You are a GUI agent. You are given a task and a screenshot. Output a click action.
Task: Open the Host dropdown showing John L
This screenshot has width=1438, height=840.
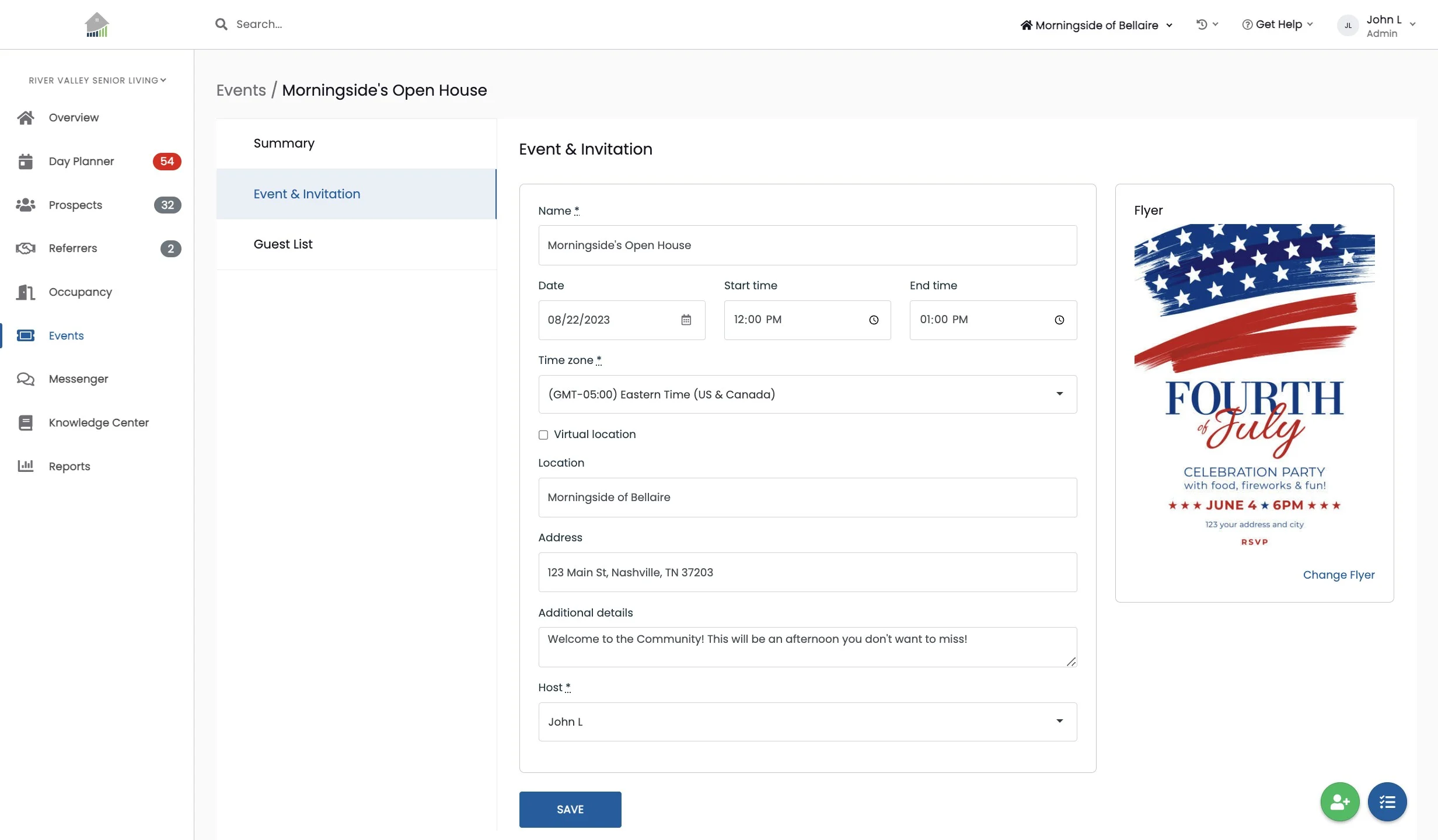tap(807, 722)
